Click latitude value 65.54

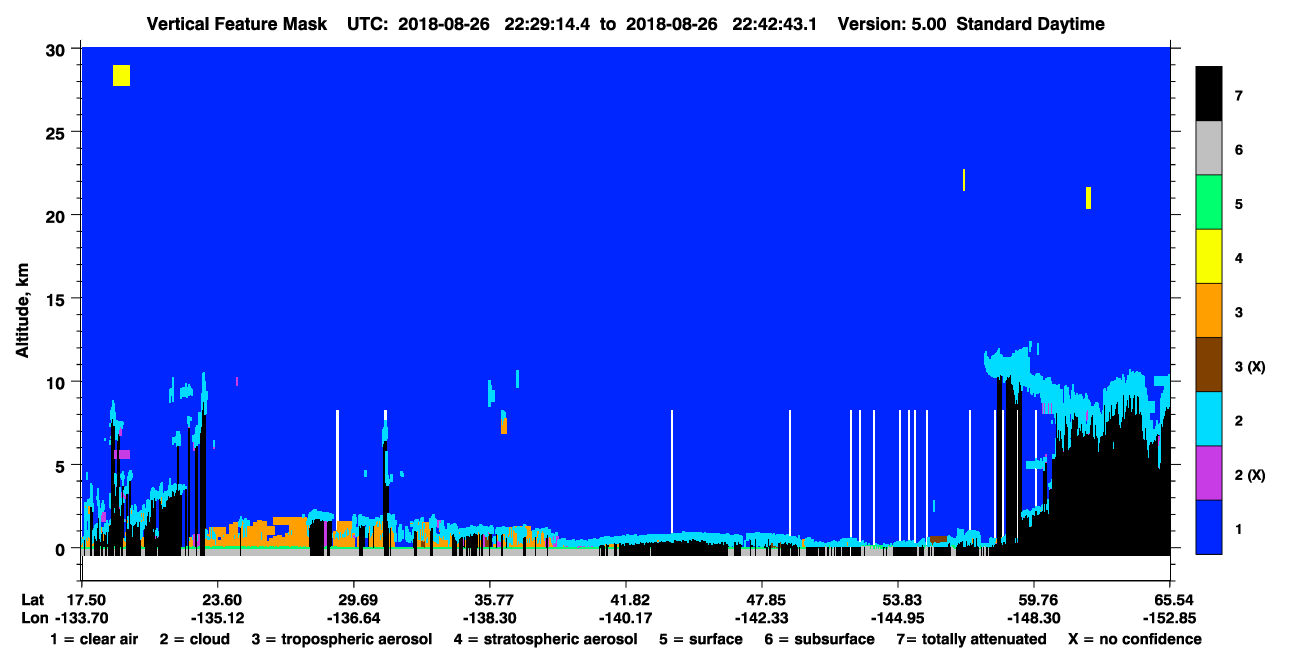pyautogui.click(x=1169, y=599)
